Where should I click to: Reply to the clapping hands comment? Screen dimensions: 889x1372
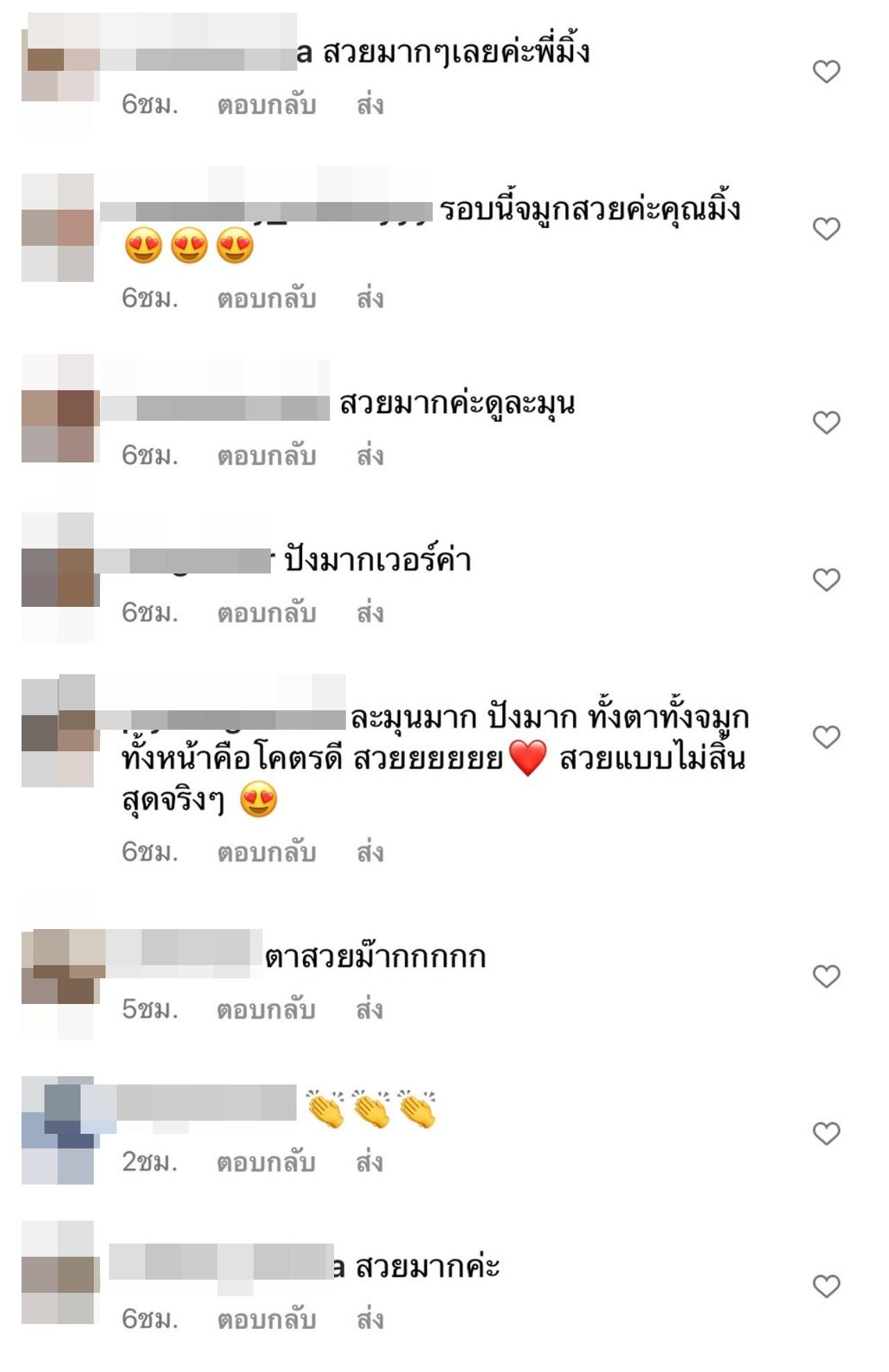(267, 1162)
